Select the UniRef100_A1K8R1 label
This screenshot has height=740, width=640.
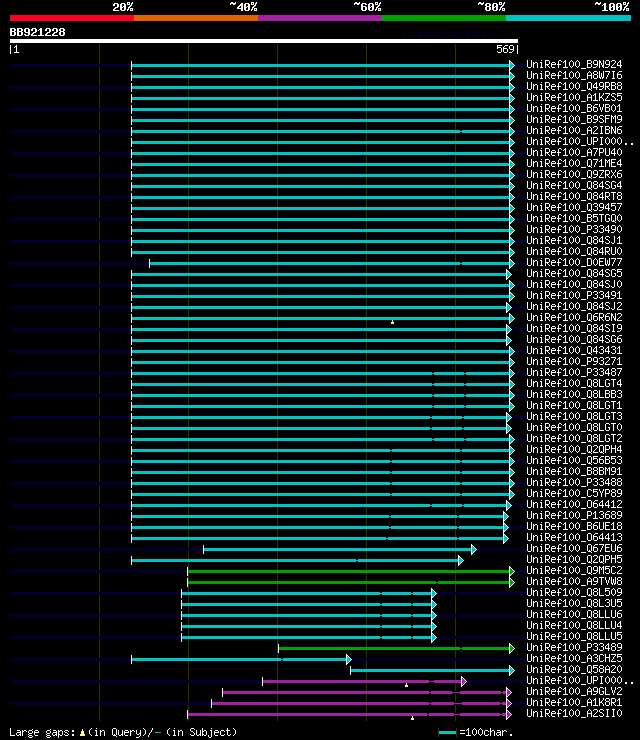coord(574,702)
